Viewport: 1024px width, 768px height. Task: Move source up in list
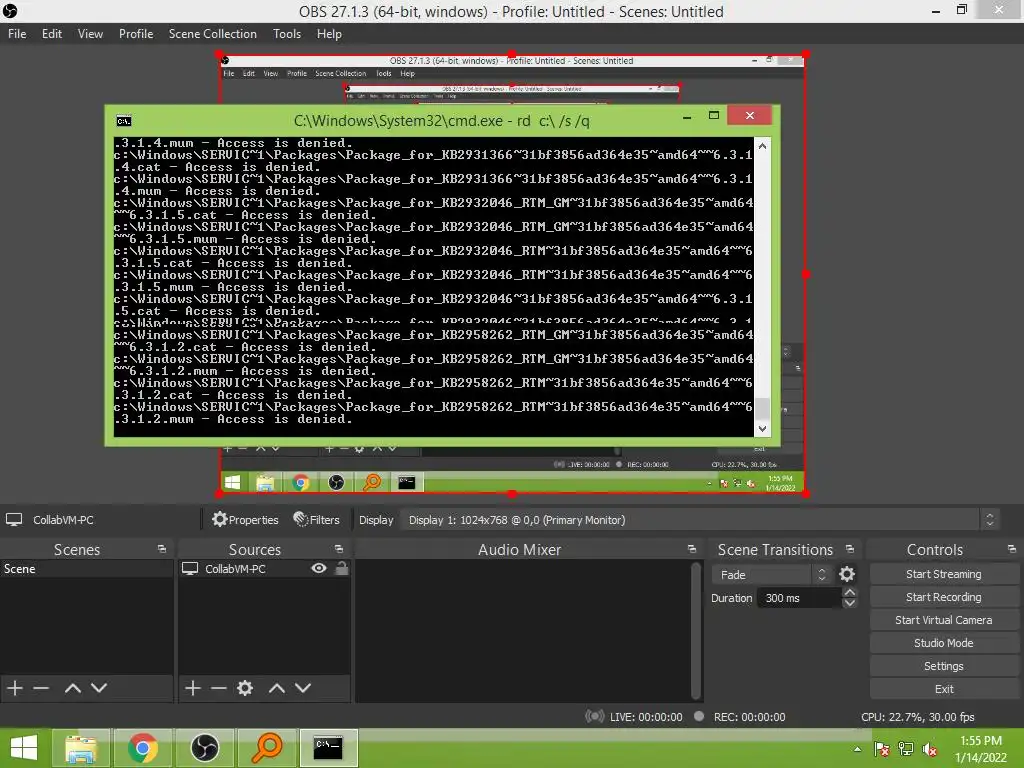click(277, 688)
